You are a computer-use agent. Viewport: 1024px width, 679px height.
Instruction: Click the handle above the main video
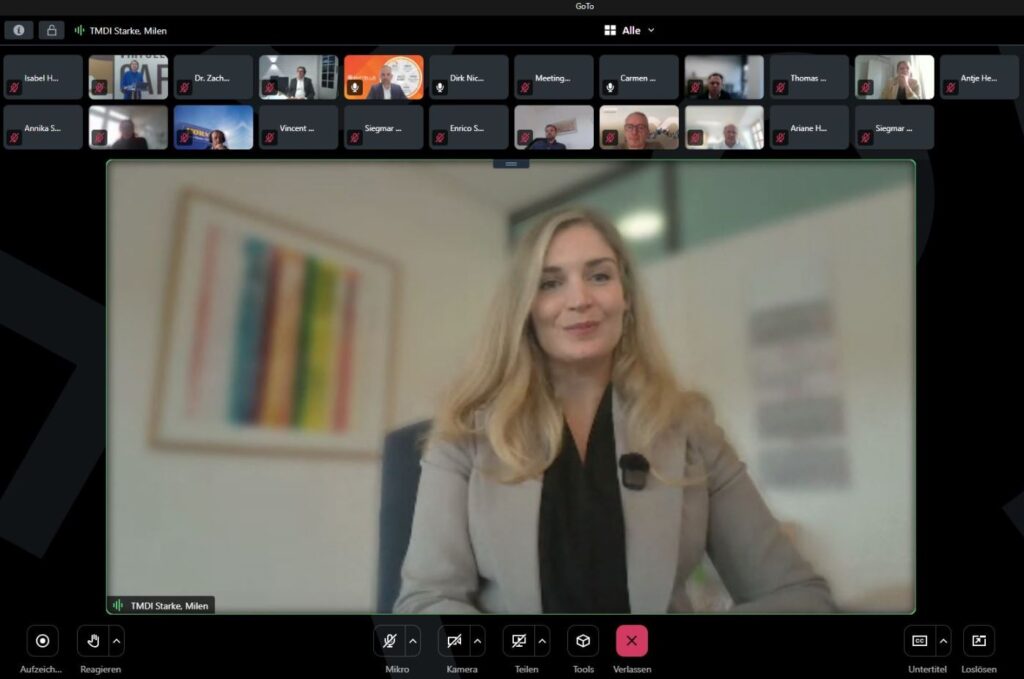point(511,164)
